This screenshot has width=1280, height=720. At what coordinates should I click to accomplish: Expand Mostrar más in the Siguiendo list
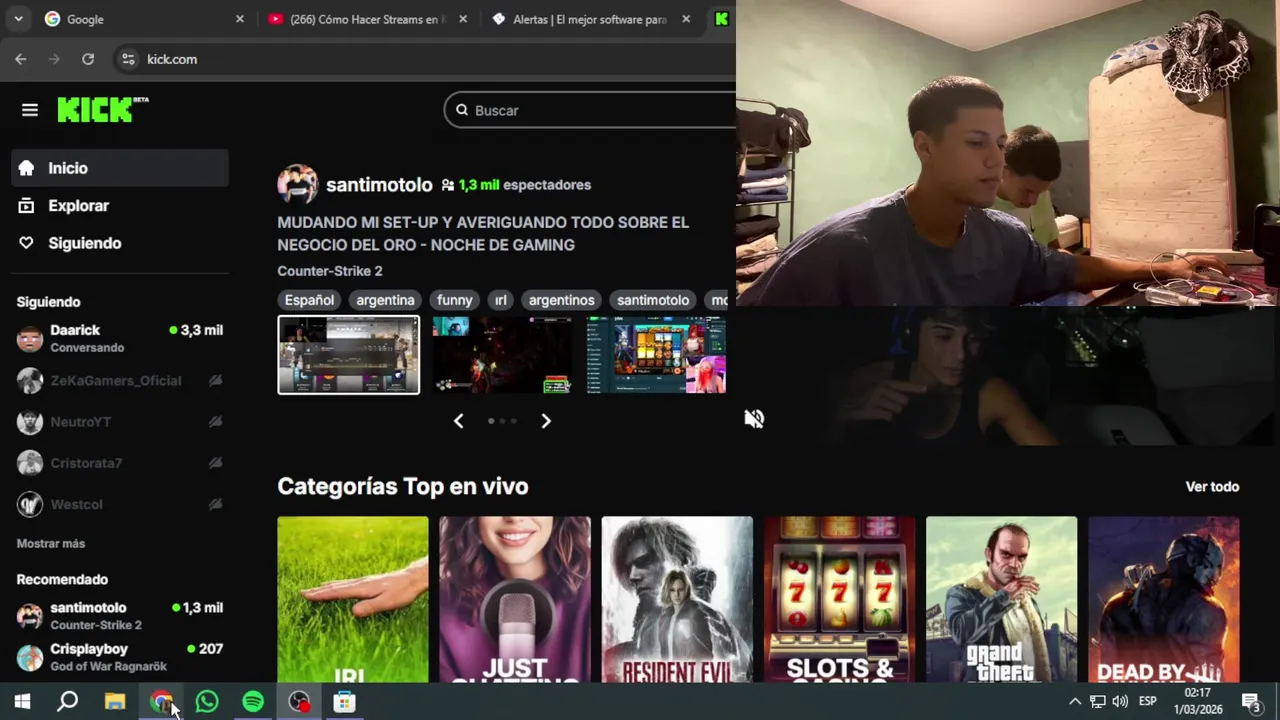click(x=51, y=544)
